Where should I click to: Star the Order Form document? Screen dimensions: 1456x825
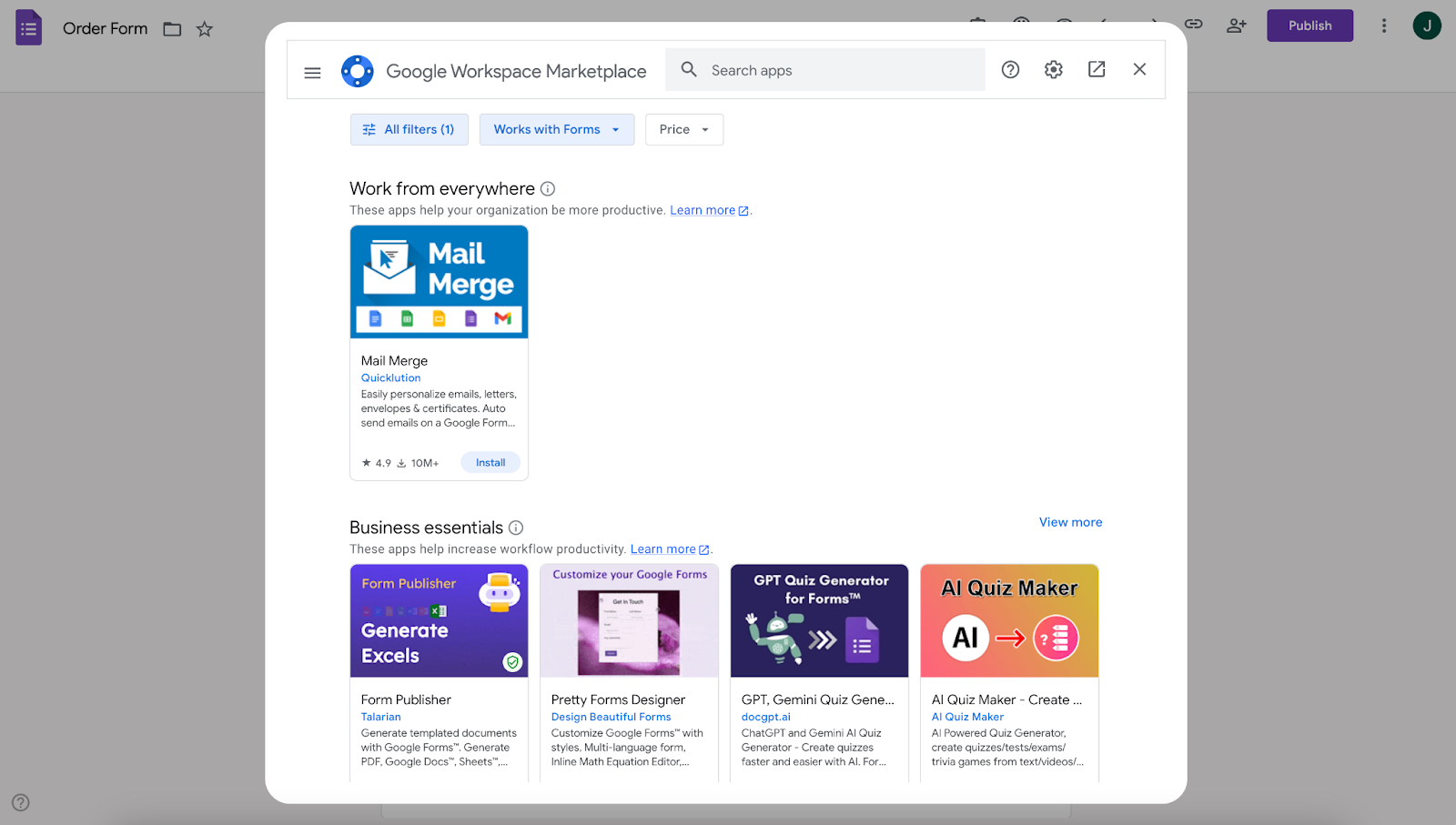tap(205, 29)
